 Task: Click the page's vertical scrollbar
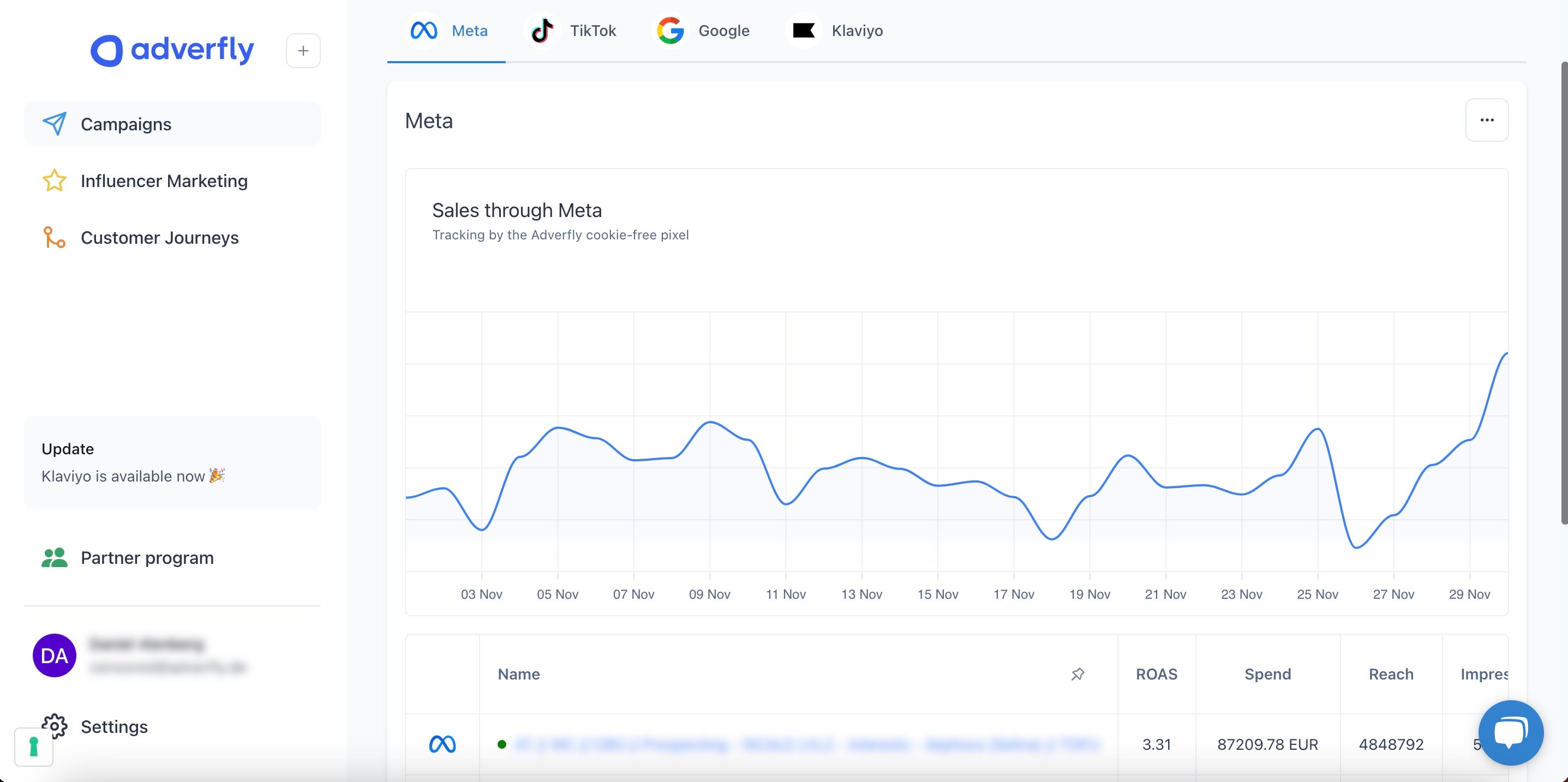point(1563,292)
